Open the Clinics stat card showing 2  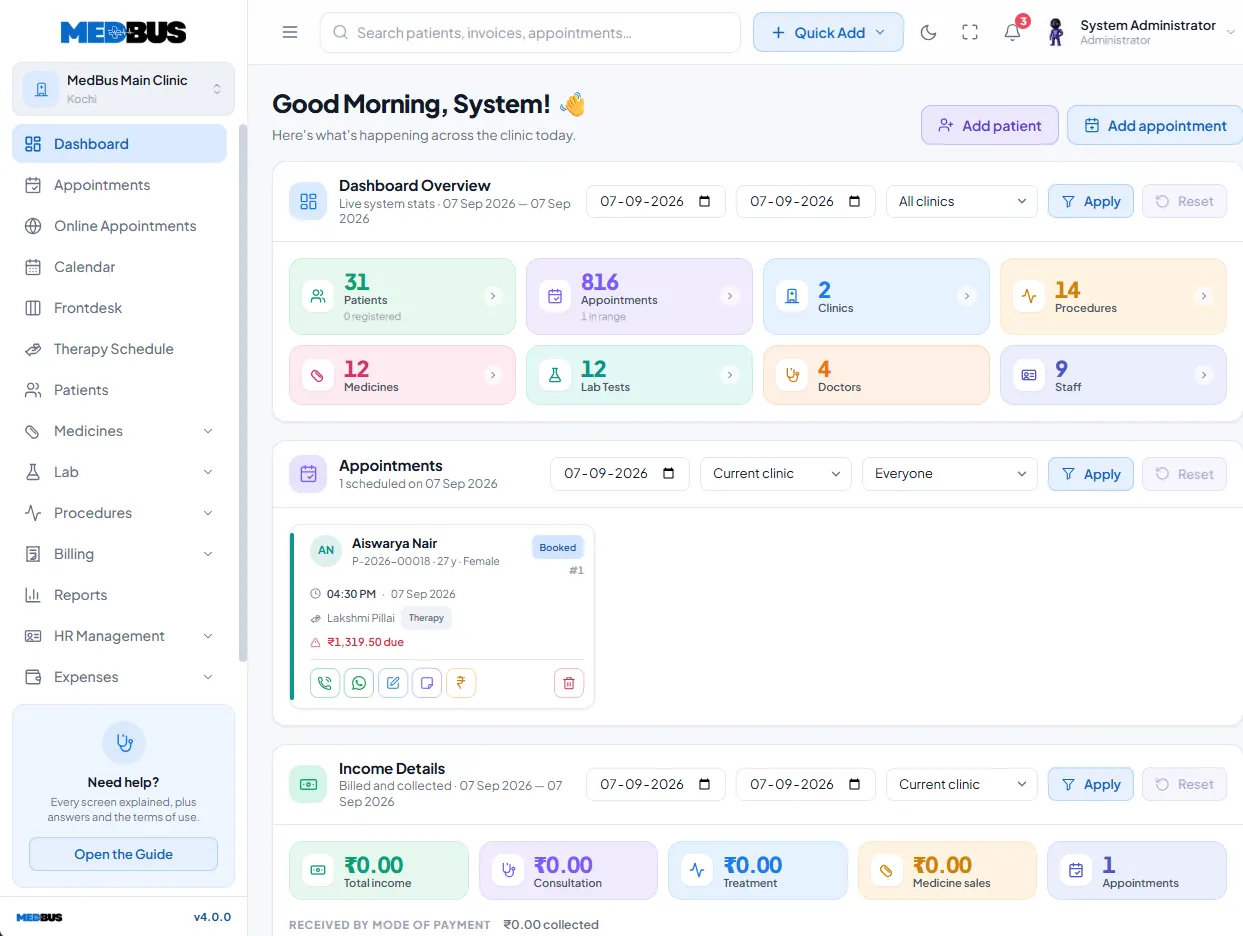(876, 296)
